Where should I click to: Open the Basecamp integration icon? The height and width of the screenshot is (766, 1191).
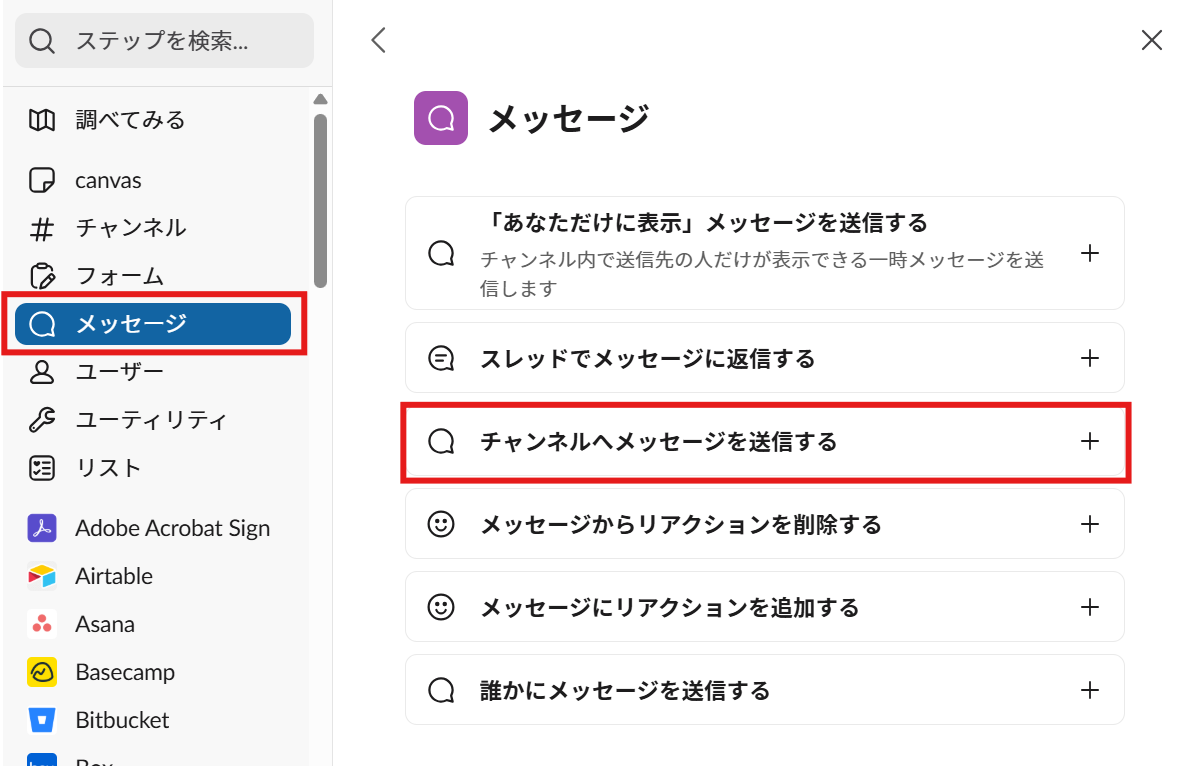click(x=42, y=672)
